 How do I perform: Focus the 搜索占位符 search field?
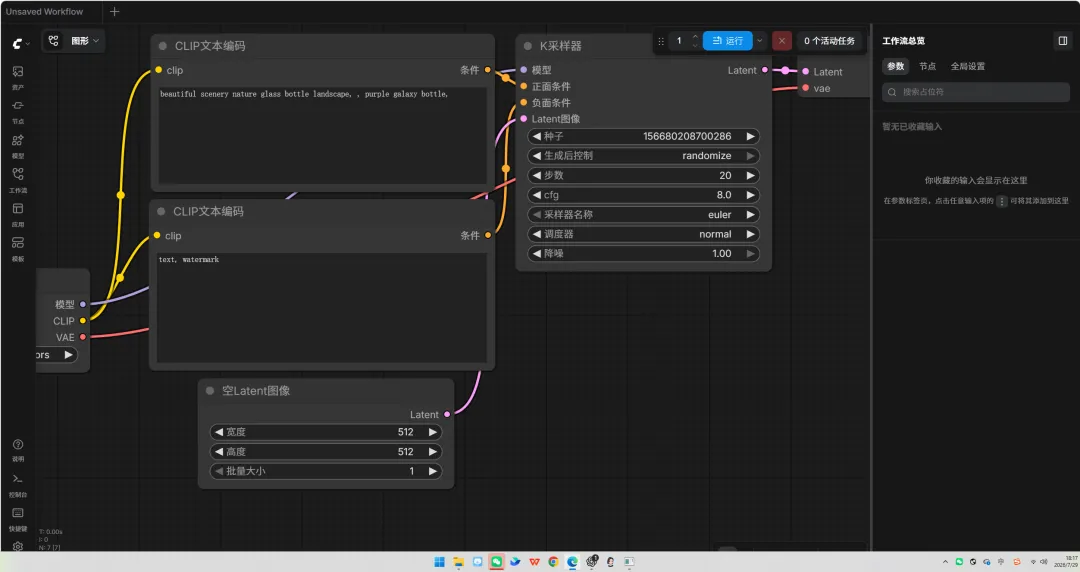976,92
